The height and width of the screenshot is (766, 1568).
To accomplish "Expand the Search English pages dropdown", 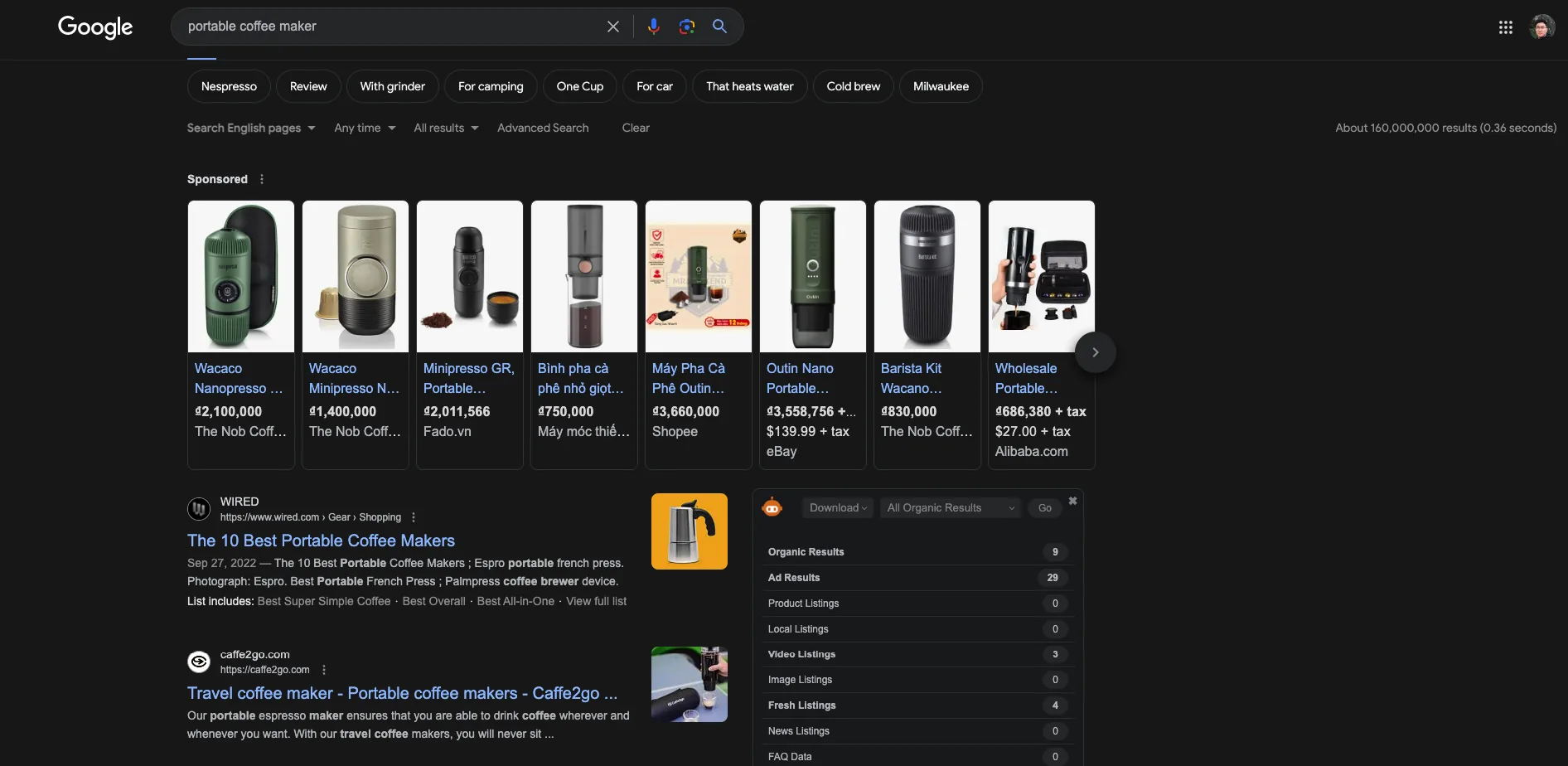I will pos(251,128).
